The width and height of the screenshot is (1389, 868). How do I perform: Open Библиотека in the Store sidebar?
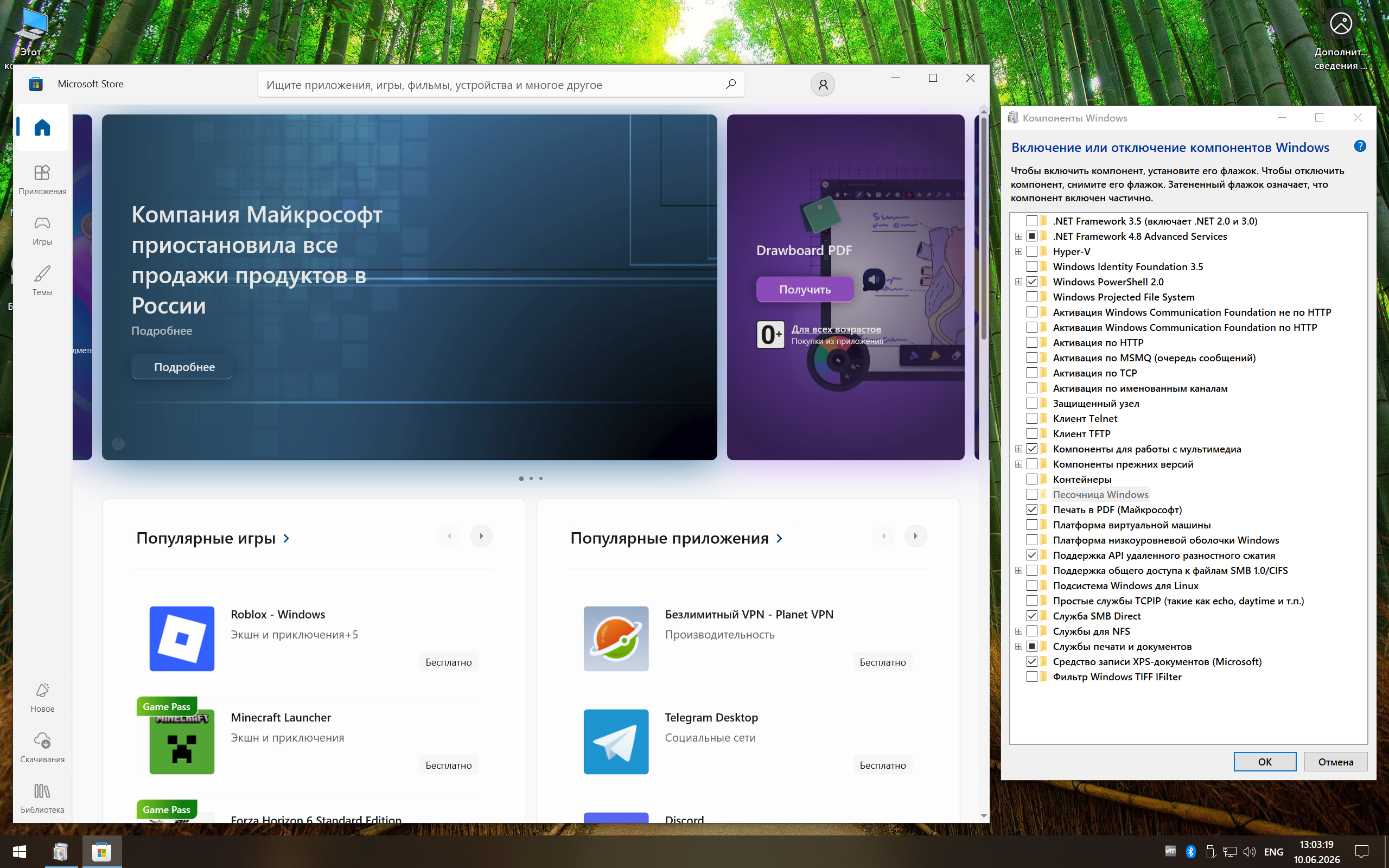pyautogui.click(x=42, y=799)
